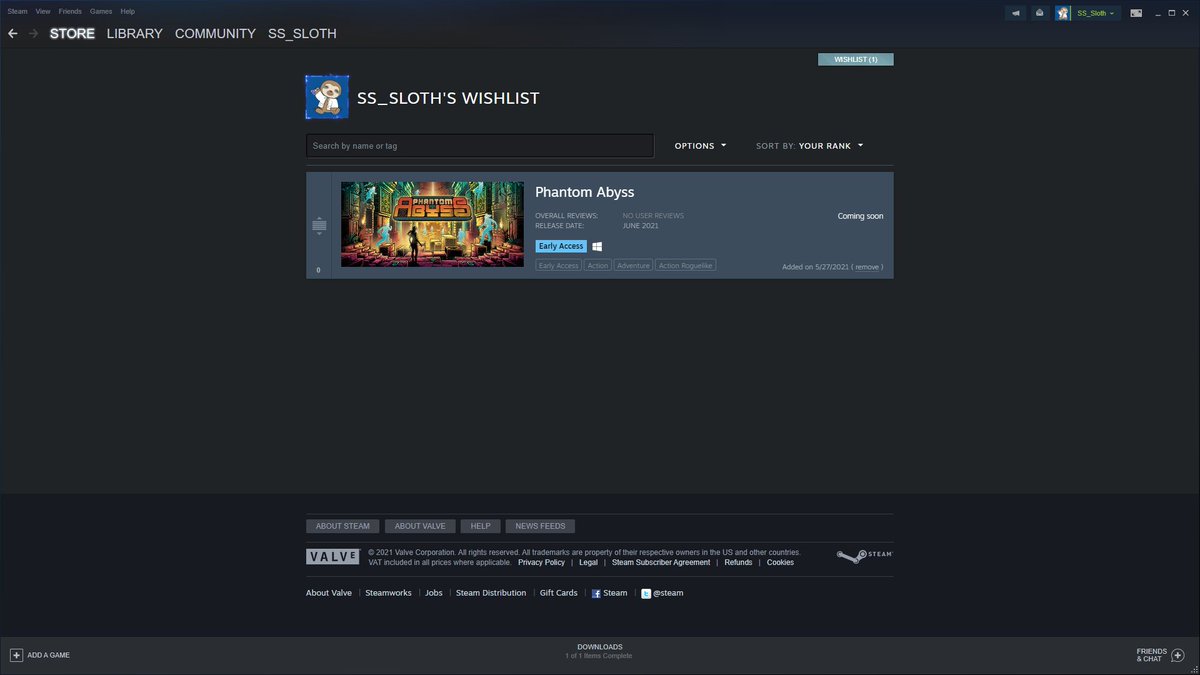The image size is (1200, 675).
Task: Click the SS_Sloth wishlist avatar image
Action: [x=327, y=97]
